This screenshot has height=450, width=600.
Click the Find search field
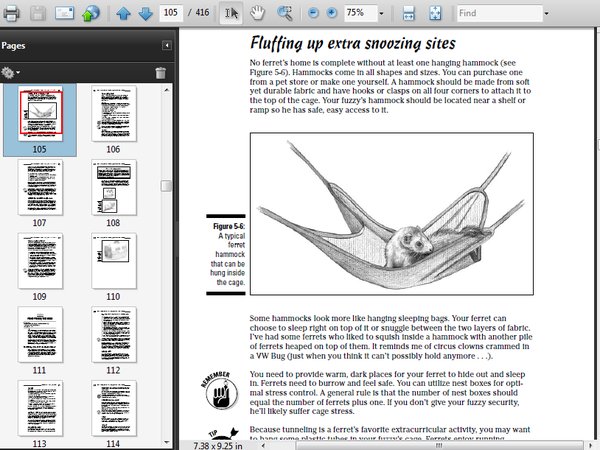[x=497, y=14]
